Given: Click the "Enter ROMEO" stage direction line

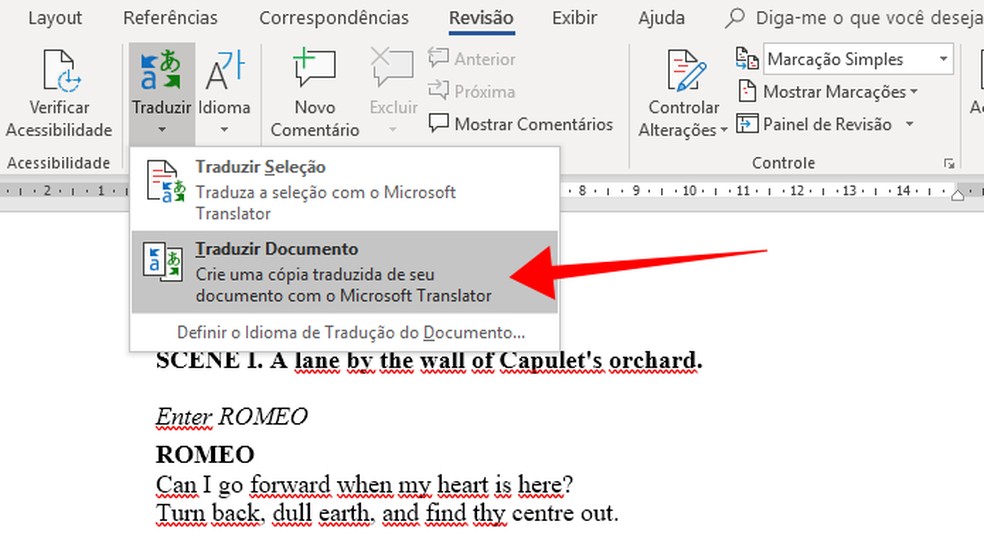Looking at the screenshot, I should (x=232, y=417).
